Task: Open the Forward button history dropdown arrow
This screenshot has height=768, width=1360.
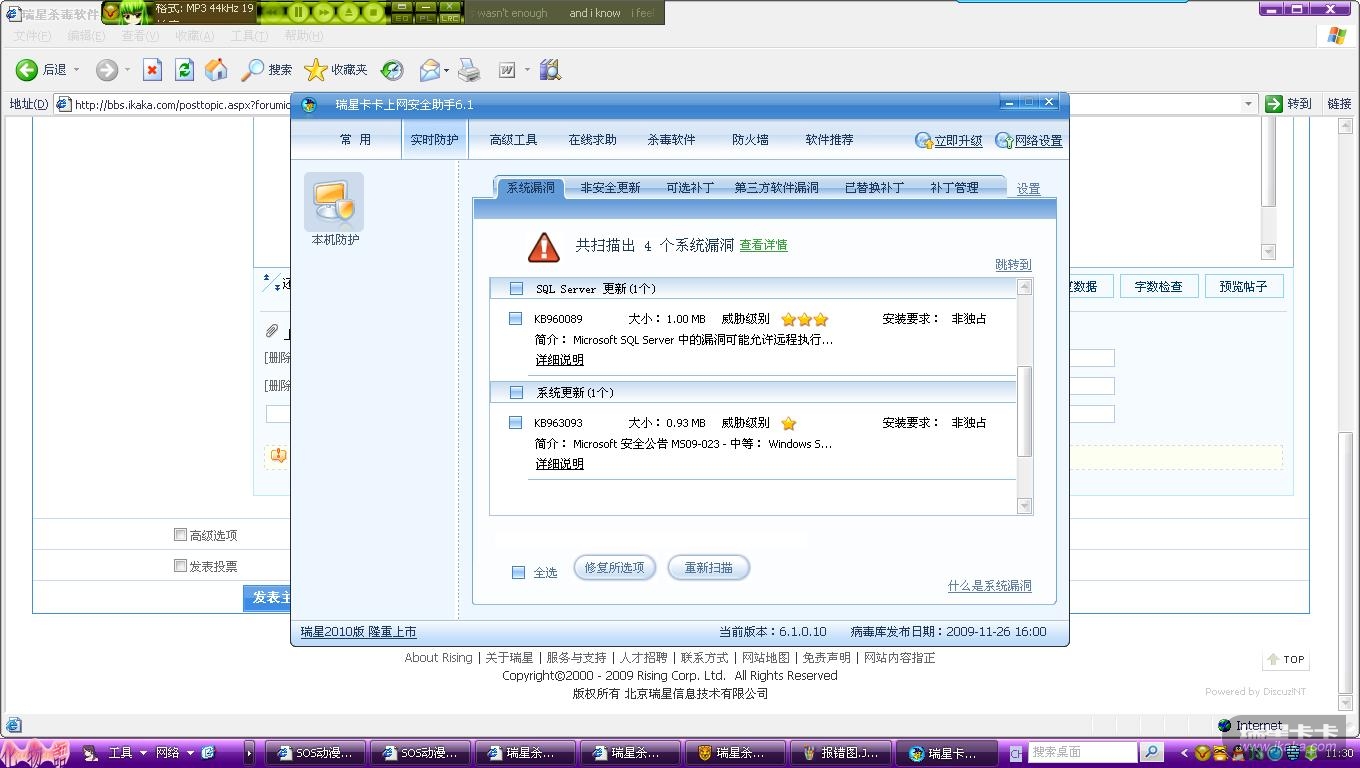Action: [x=127, y=70]
